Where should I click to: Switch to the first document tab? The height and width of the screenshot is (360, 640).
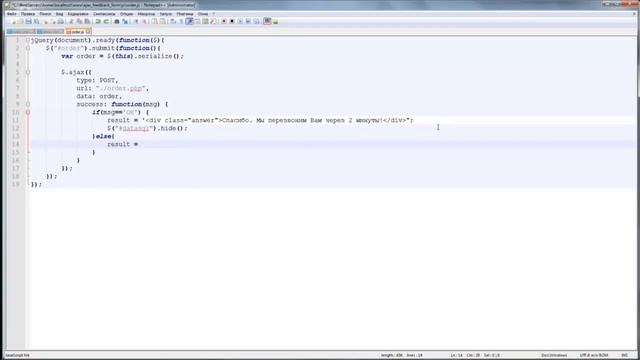point(21,31)
